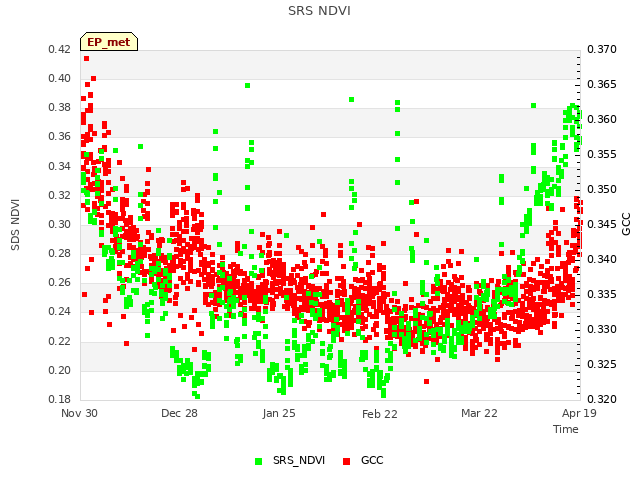Image resolution: width=640 pixels, height=480 pixels.
Task: Click the 0.335 right axis value
Action: coord(602,294)
